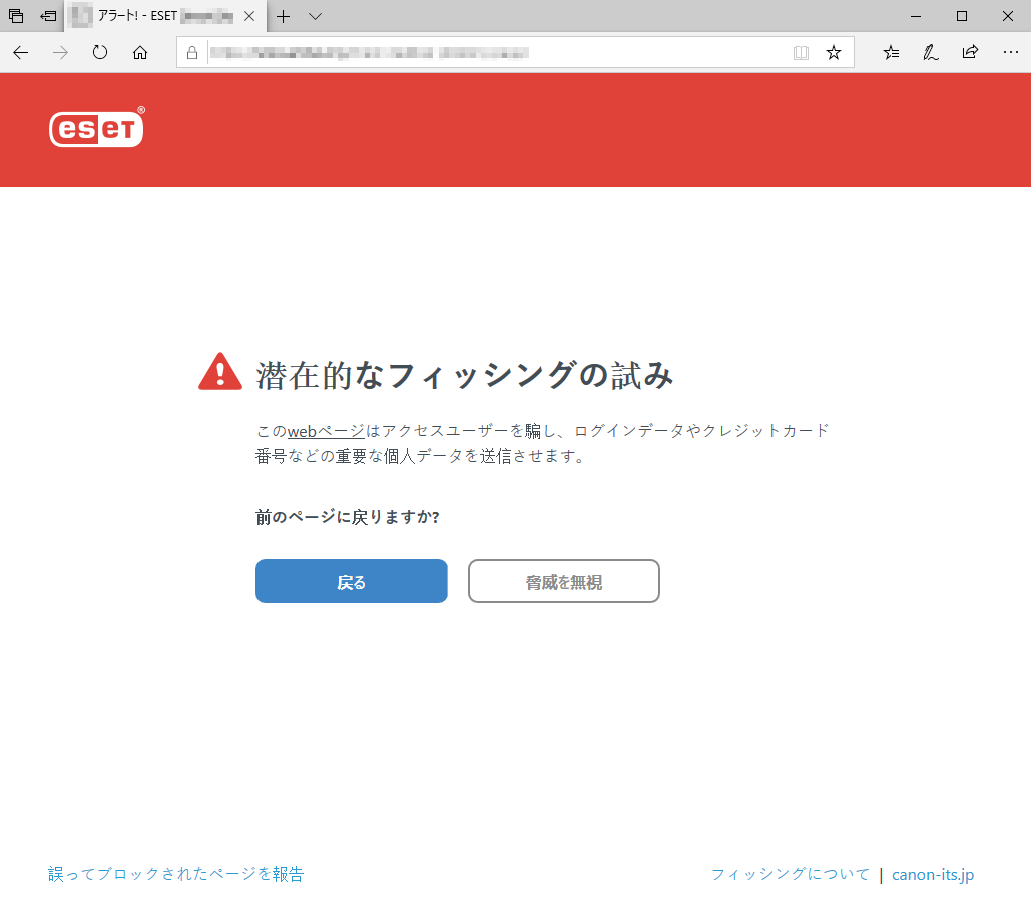This screenshot has width=1031, height=903.
Task: Click the ESET logo in the red banner
Action: (96, 129)
